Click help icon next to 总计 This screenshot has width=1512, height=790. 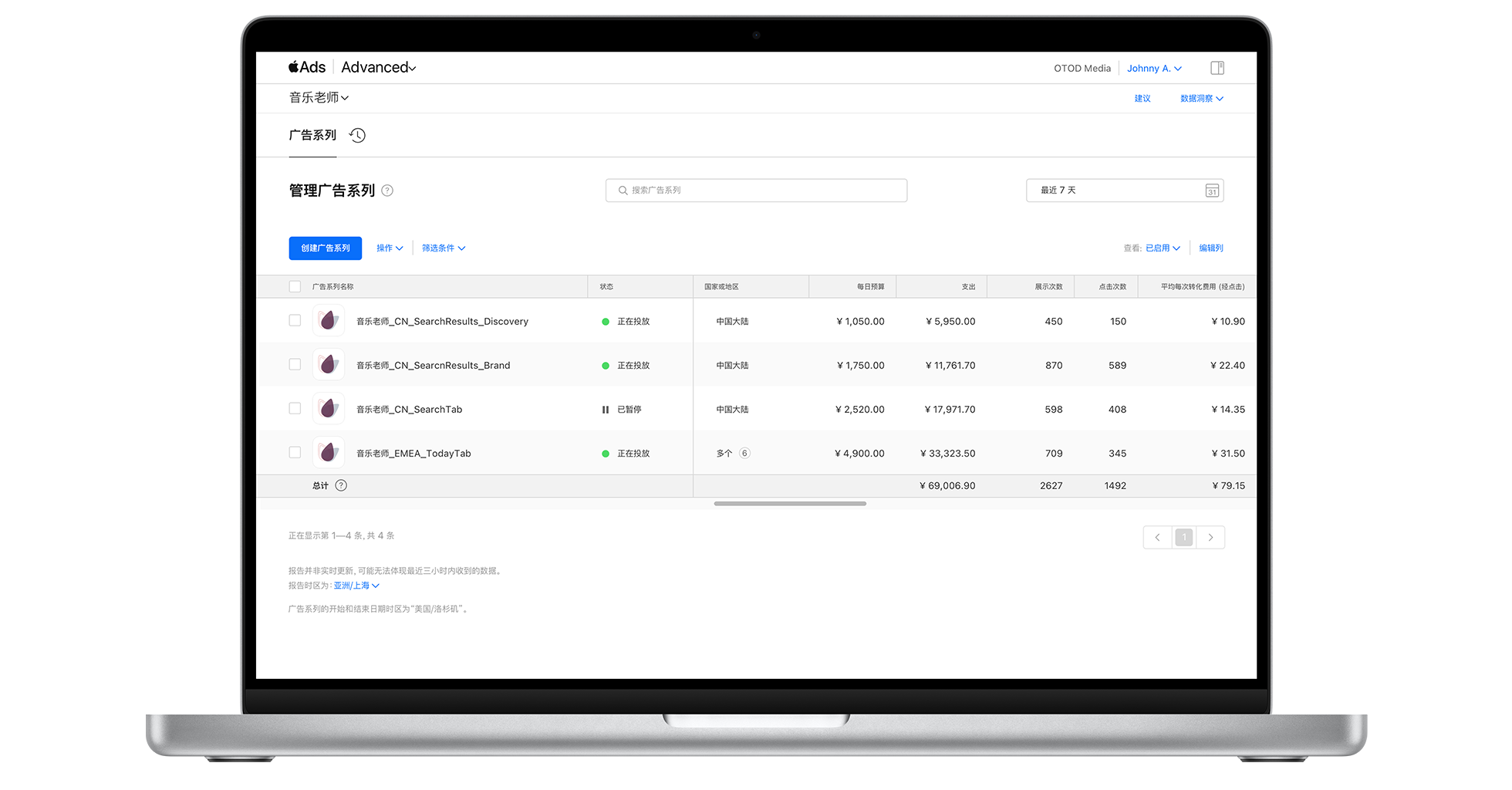pyautogui.click(x=341, y=485)
